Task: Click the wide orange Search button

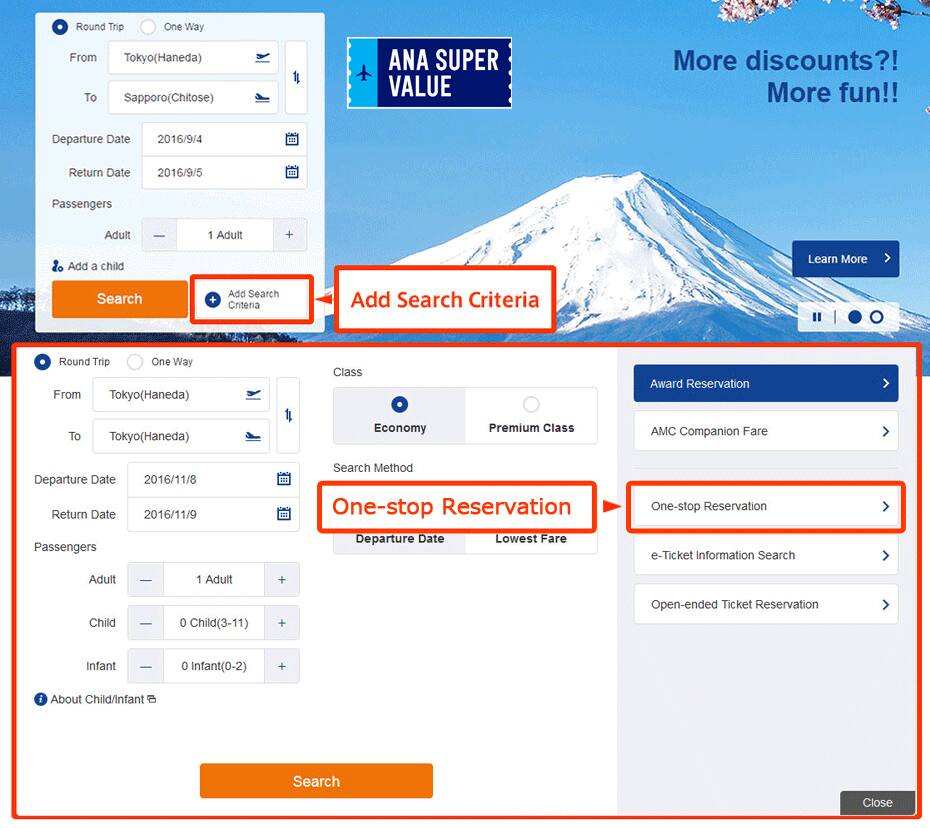Action: (x=316, y=781)
